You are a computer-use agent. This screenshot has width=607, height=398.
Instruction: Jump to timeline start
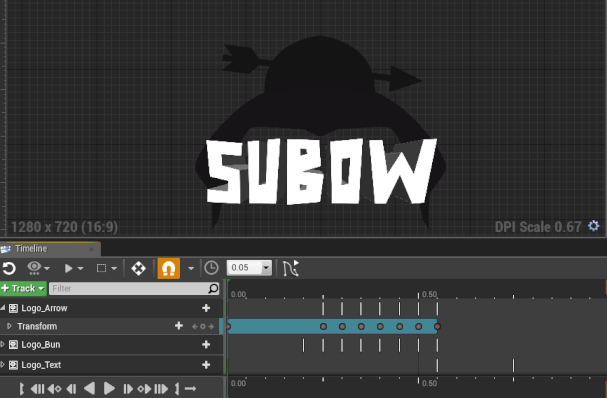point(37,388)
